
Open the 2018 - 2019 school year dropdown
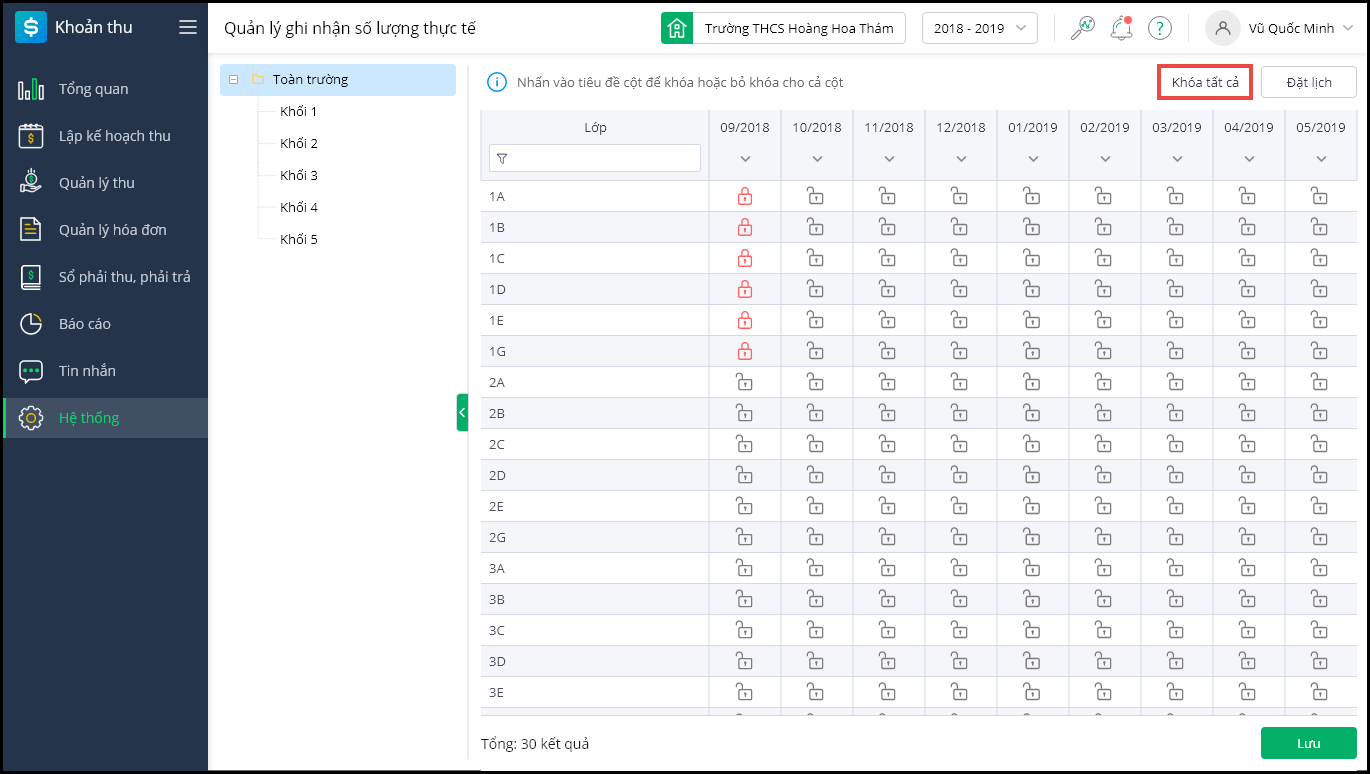coord(979,28)
